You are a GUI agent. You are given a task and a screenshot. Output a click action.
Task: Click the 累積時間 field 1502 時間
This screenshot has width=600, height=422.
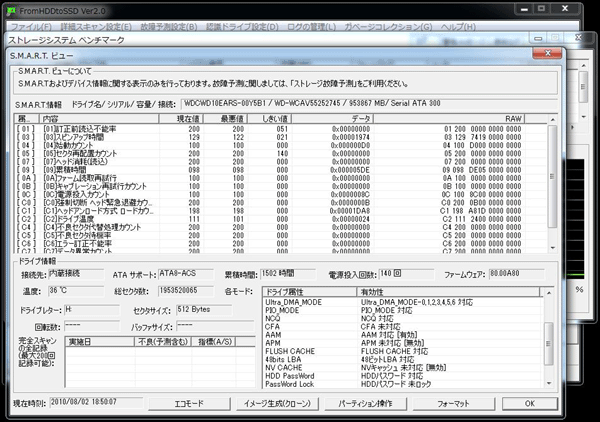click(288, 274)
